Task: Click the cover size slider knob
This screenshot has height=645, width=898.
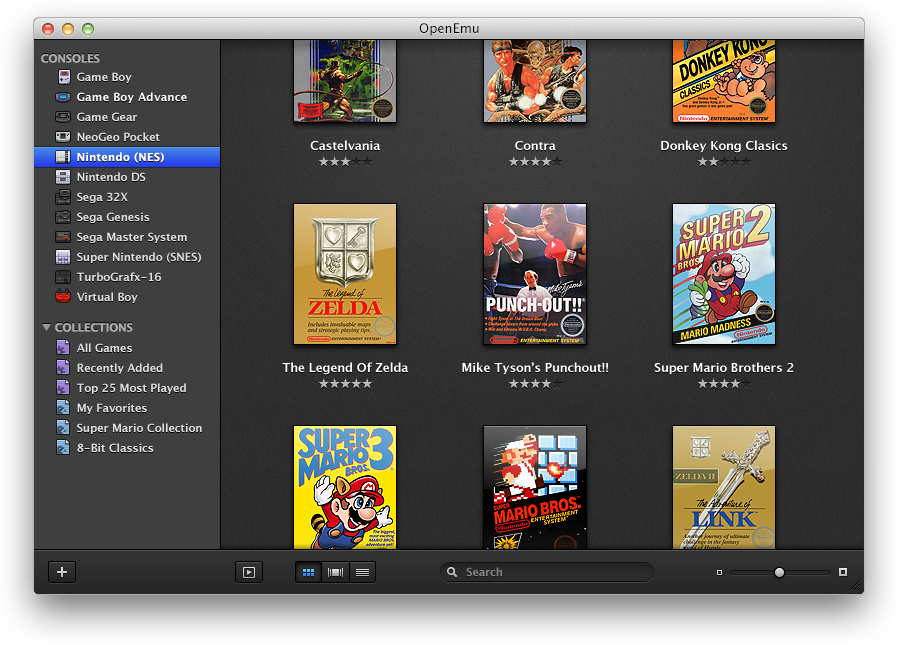Action: point(779,572)
